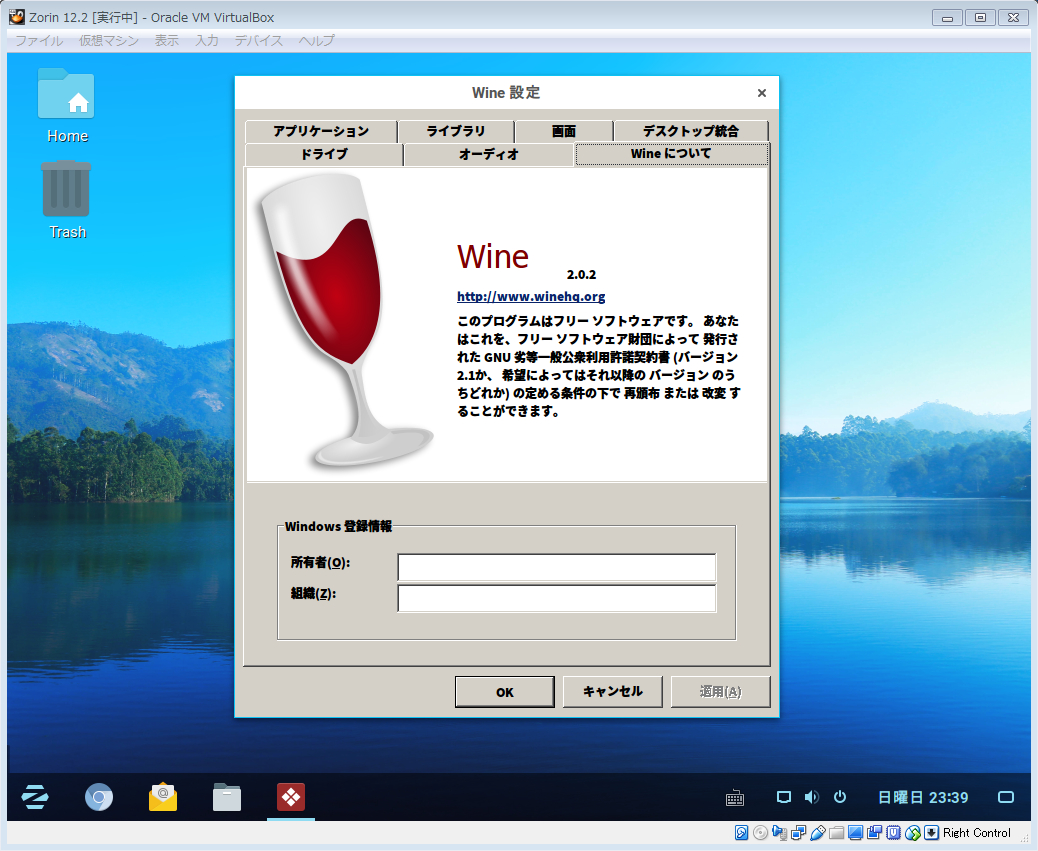1038x851 pixels.
Task: Open the file manager from the taskbar
Action: [x=227, y=797]
